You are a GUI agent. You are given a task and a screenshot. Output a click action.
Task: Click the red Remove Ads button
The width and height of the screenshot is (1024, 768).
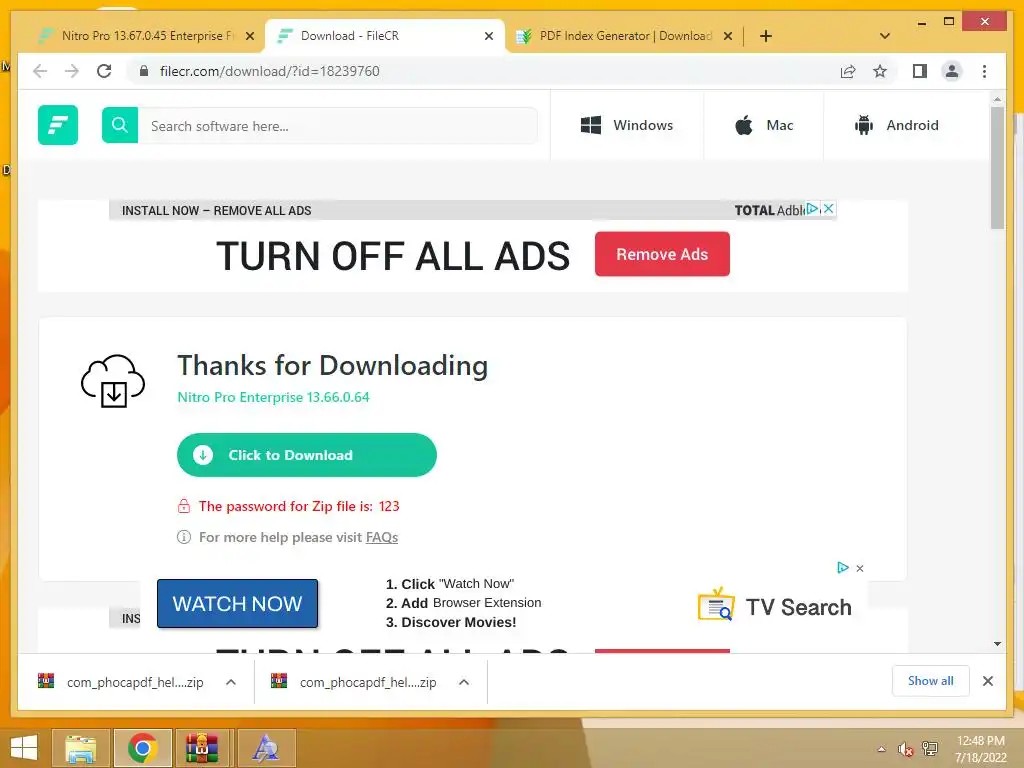tap(662, 254)
